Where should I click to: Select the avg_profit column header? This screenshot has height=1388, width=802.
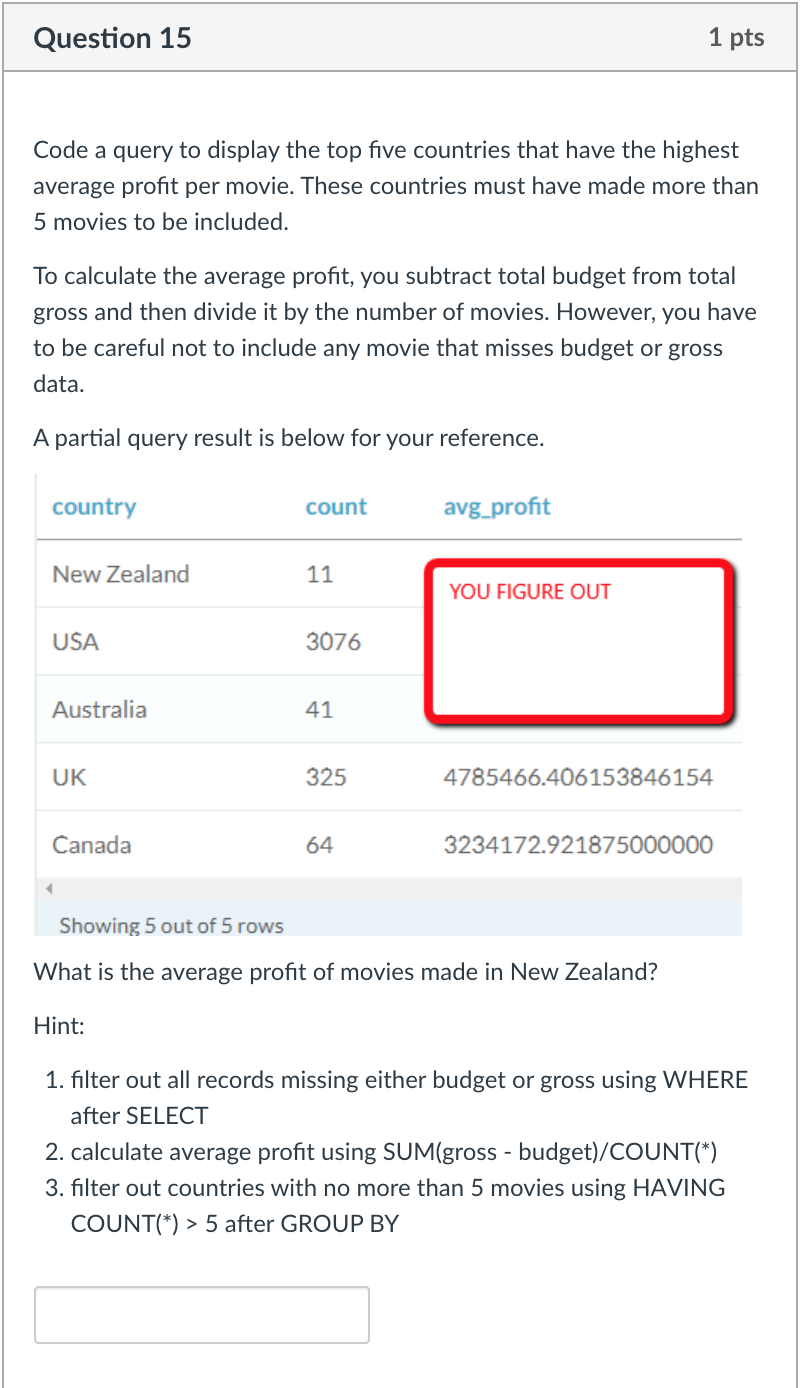point(497,507)
